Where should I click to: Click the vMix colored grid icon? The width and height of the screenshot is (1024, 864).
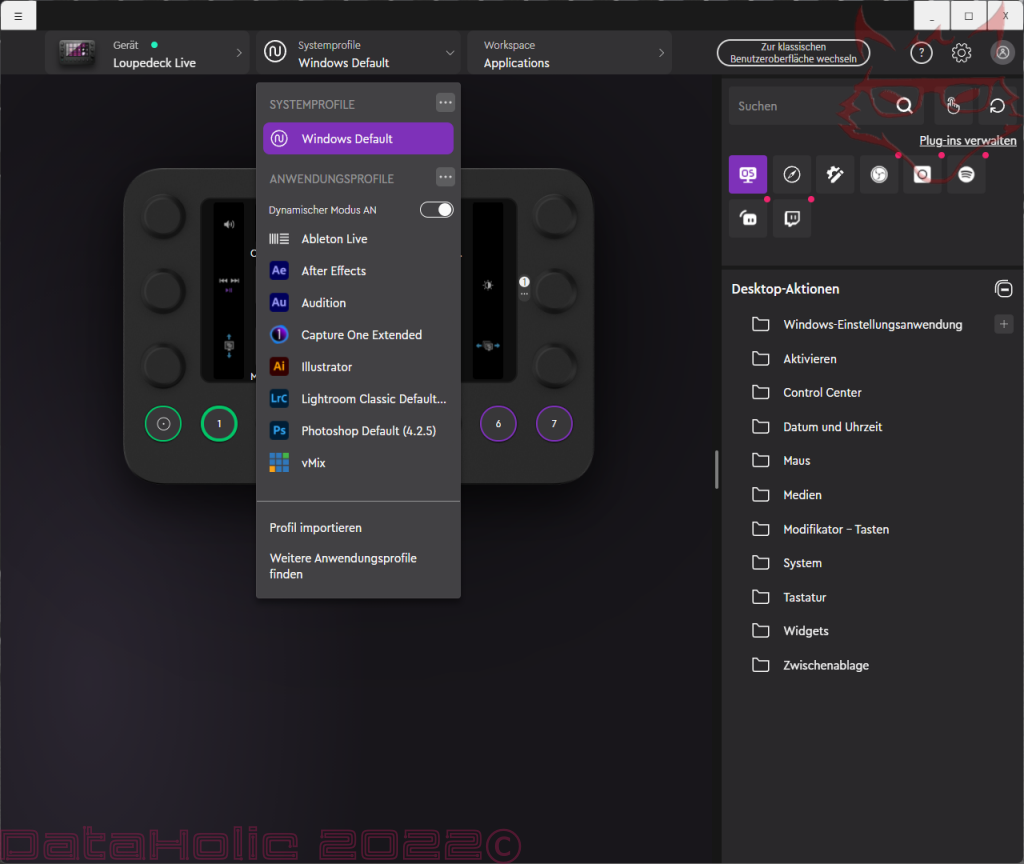tap(279, 462)
